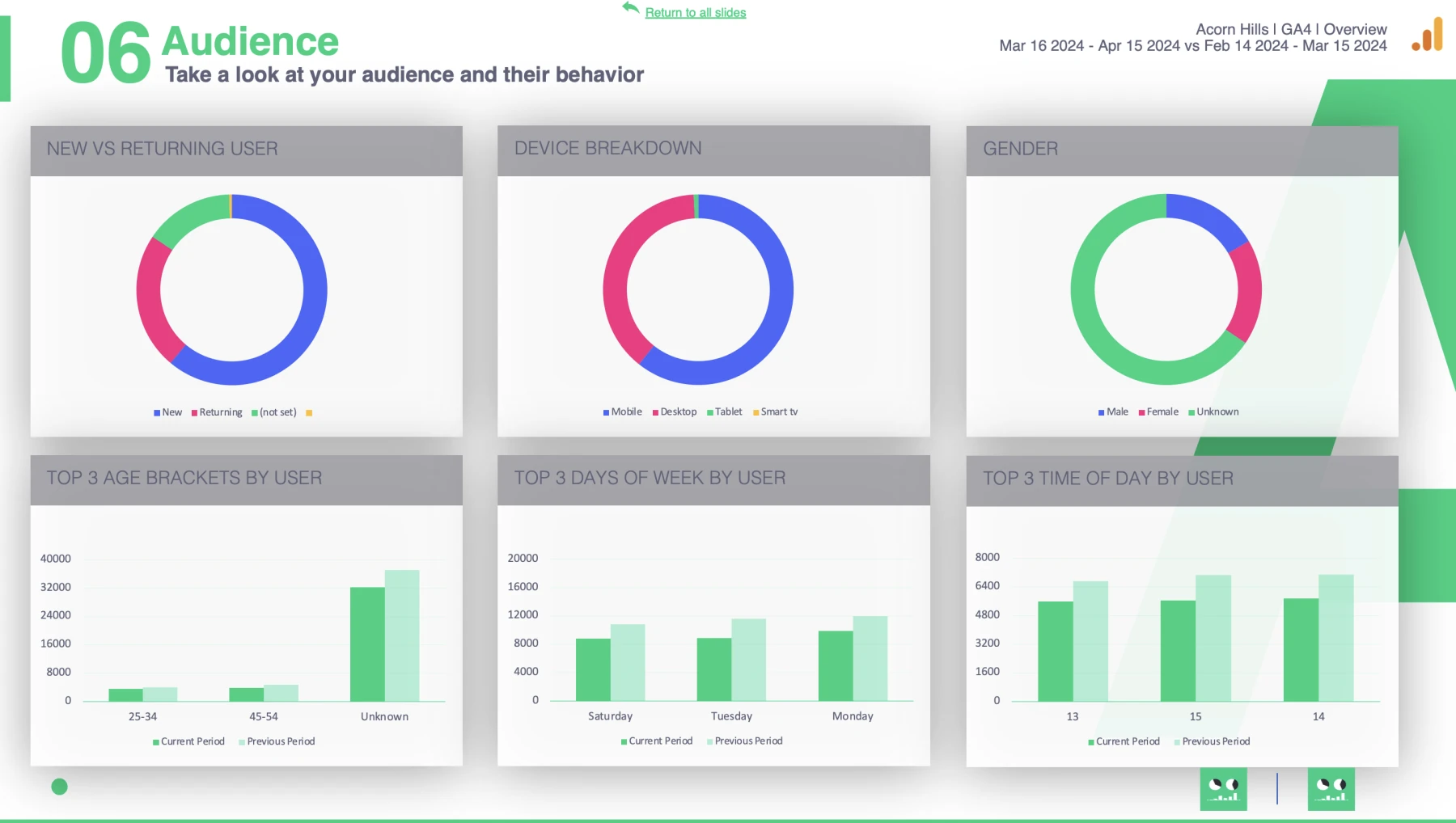Click the Current Period bar for Saturday
The image size is (1456, 823).
[593, 669]
